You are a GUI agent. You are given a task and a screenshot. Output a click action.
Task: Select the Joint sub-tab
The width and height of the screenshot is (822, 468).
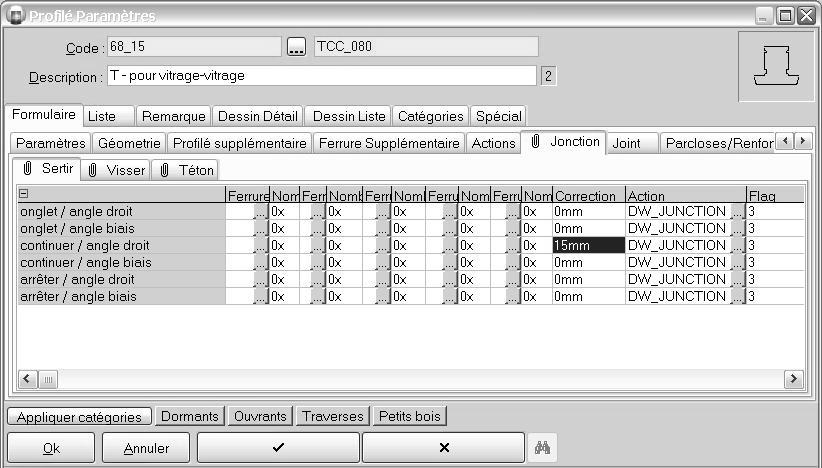(633, 143)
